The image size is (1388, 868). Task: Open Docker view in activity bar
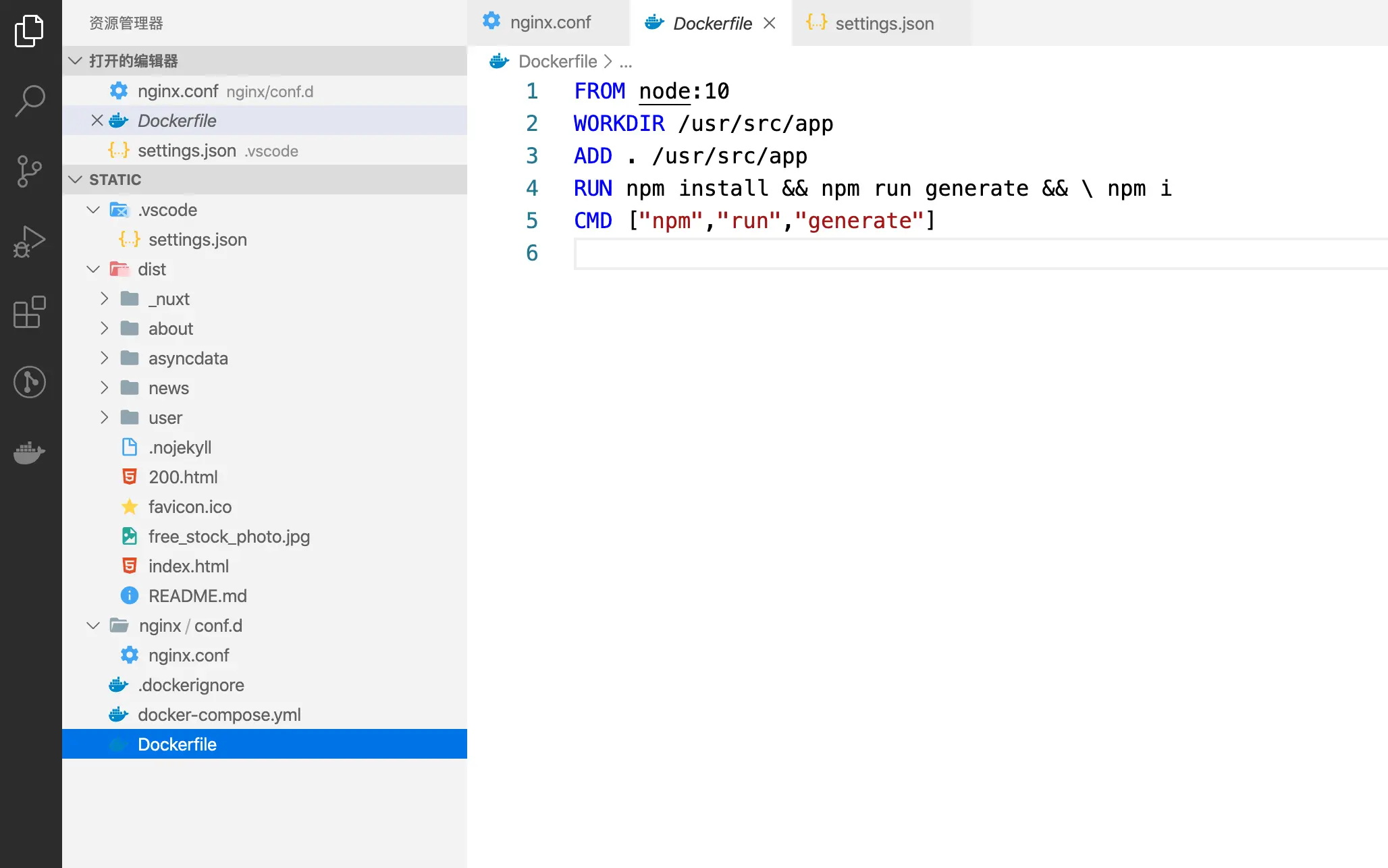click(x=30, y=452)
